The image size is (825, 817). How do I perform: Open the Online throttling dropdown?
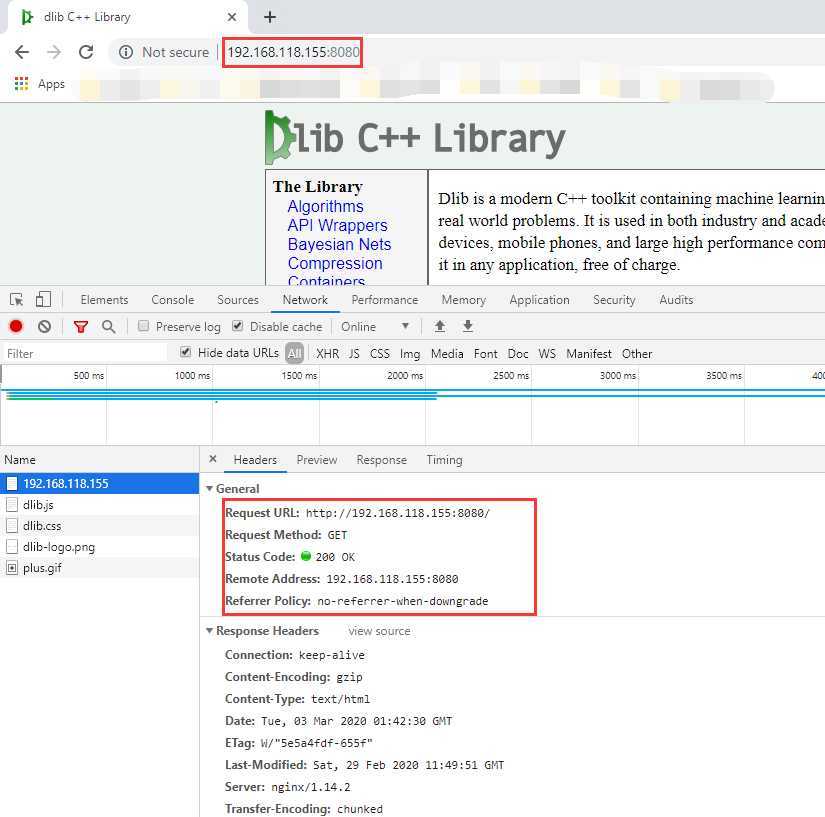click(375, 327)
